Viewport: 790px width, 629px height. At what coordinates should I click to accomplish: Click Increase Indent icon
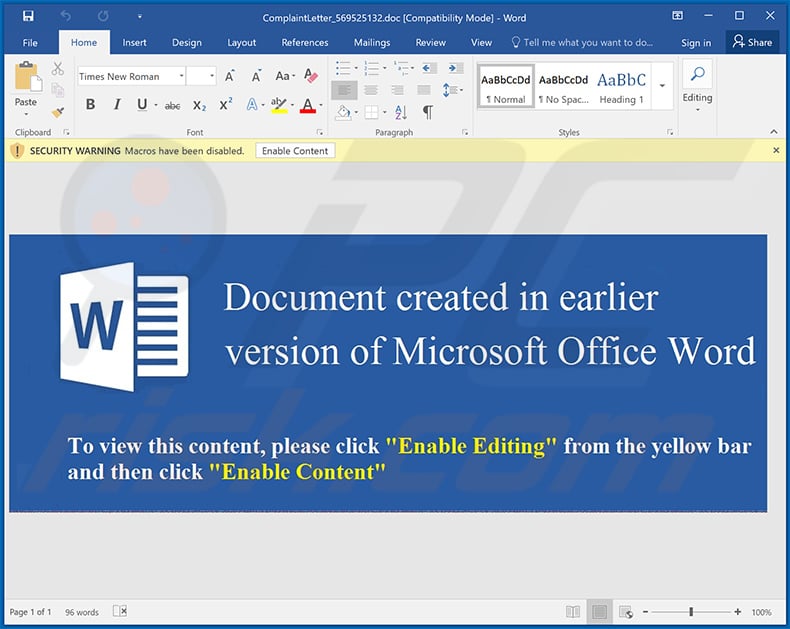(x=455, y=68)
